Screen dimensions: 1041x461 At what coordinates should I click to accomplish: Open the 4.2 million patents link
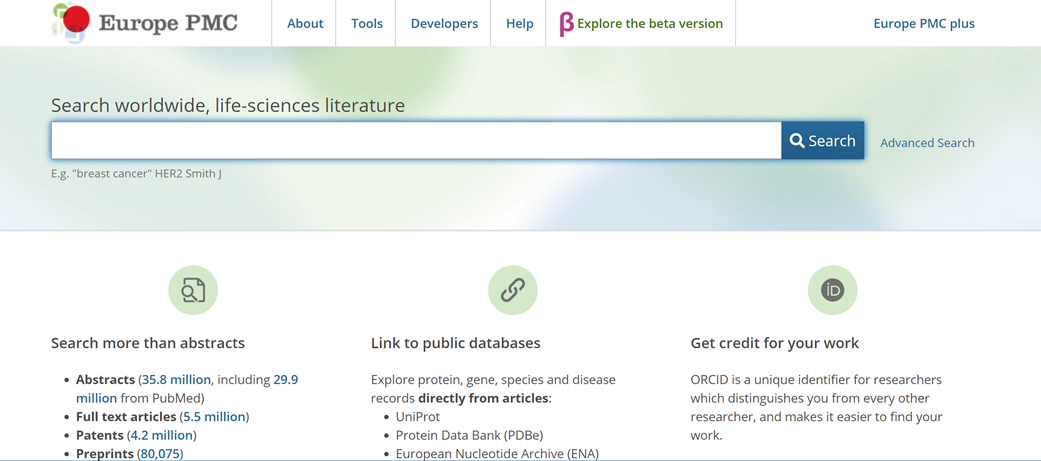tap(161, 436)
